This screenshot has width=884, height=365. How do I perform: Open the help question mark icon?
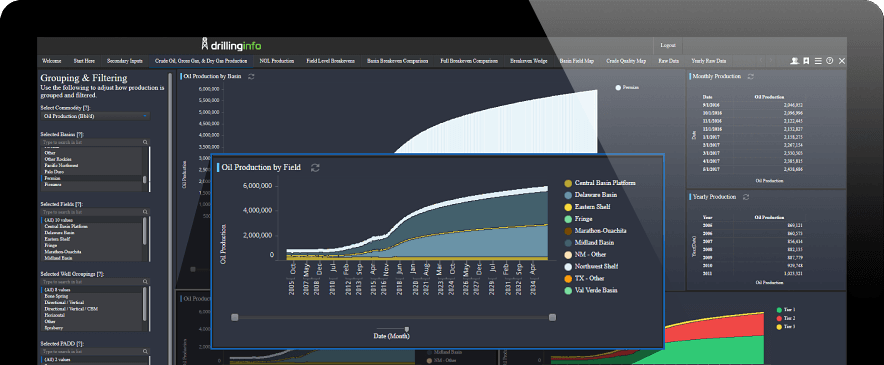pos(829,61)
